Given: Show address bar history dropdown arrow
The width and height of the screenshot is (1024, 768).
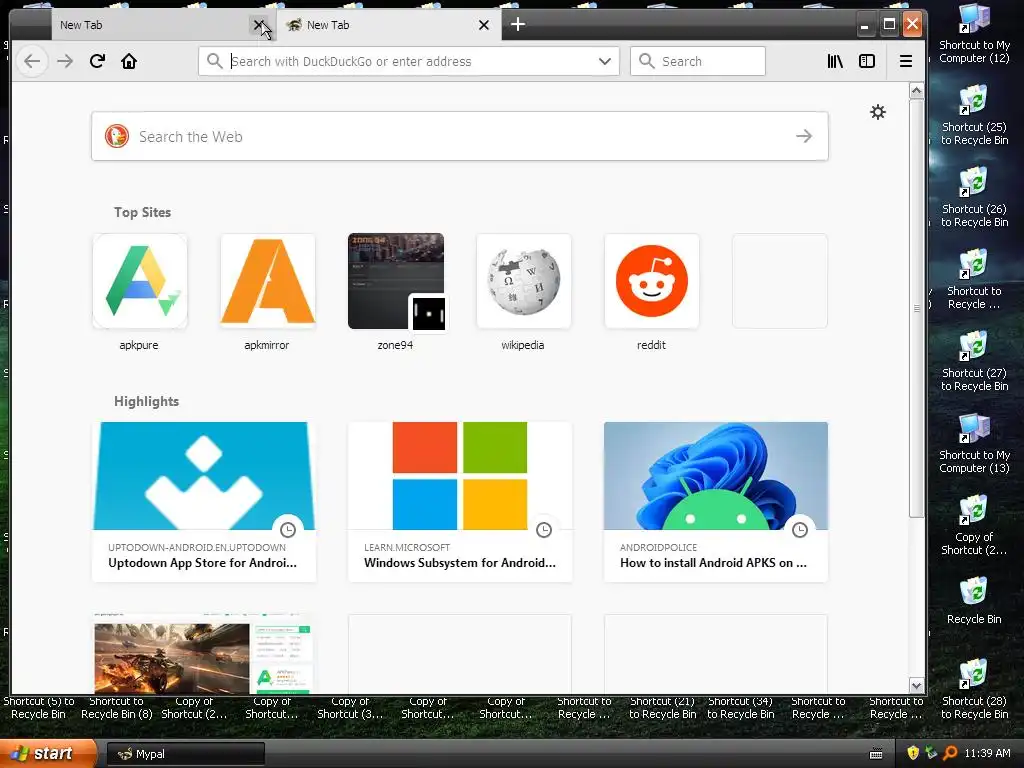Looking at the screenshot, I should [x=605, y=61].
